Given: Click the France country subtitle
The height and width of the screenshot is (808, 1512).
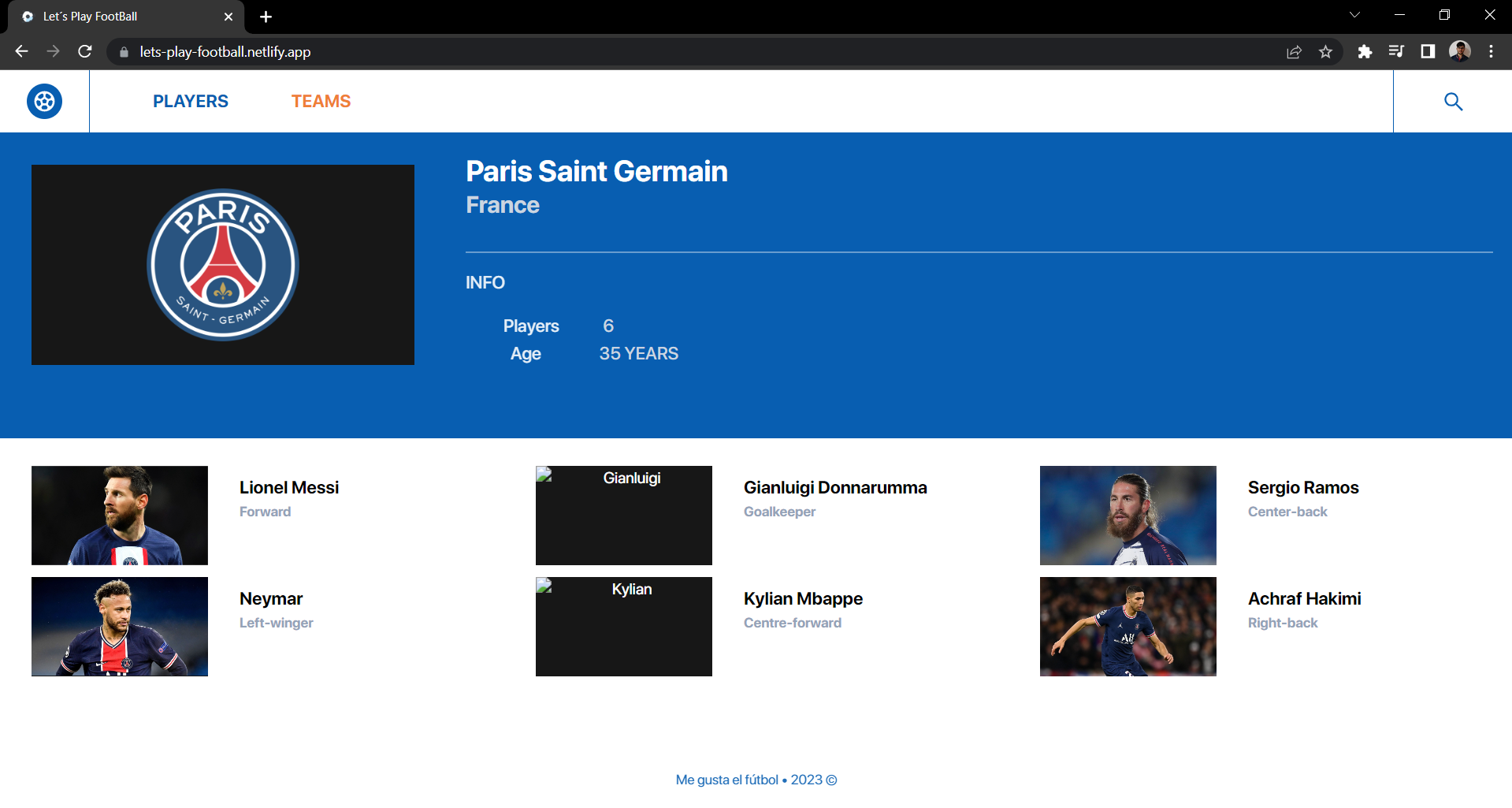Looking at the screenshot, I should click(x=503, y=205).
